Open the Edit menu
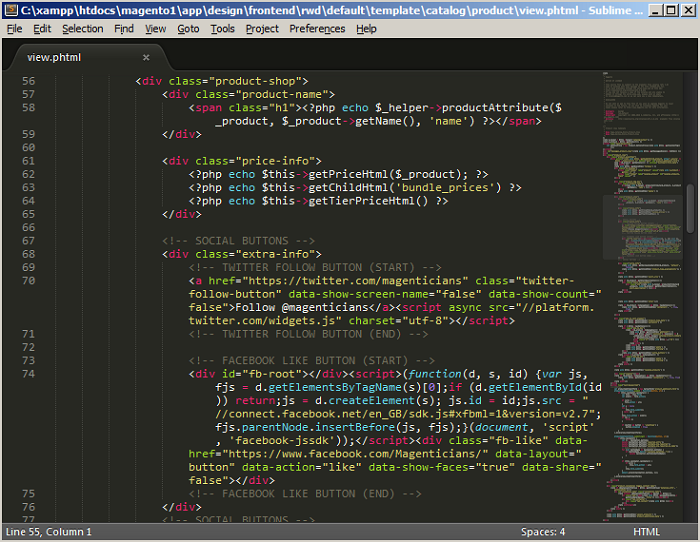The height and width of the screenshot is (542, 700). [42, 29]
